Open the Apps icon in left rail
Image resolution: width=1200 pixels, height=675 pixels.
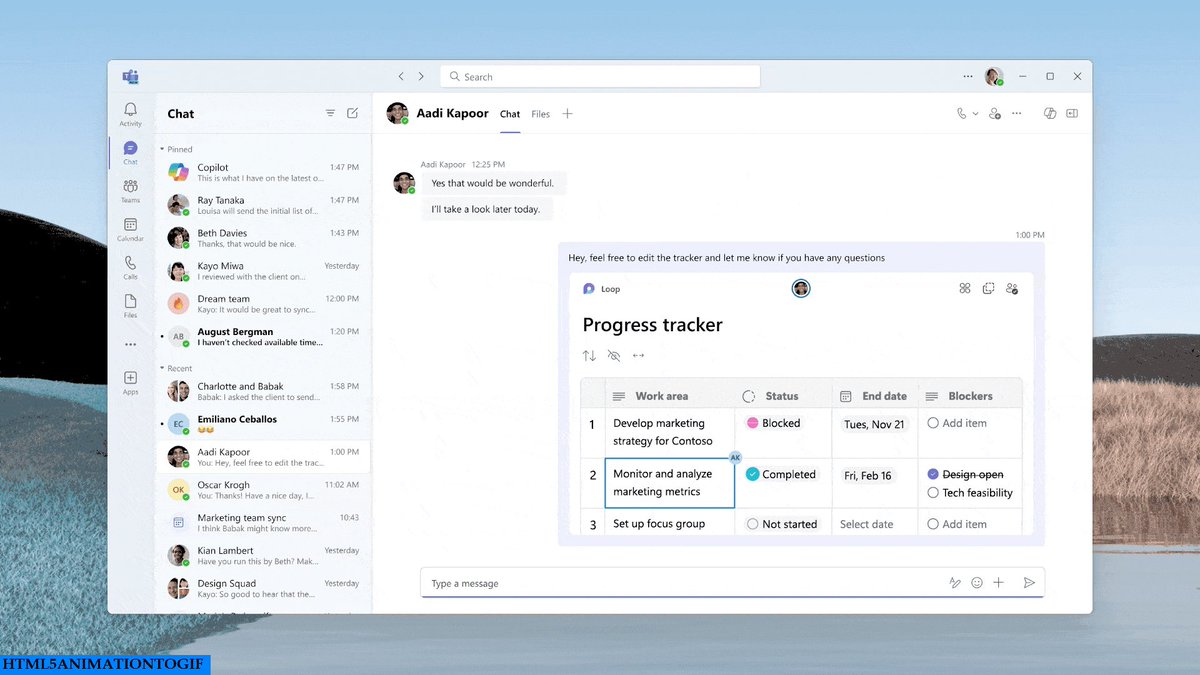130,382
